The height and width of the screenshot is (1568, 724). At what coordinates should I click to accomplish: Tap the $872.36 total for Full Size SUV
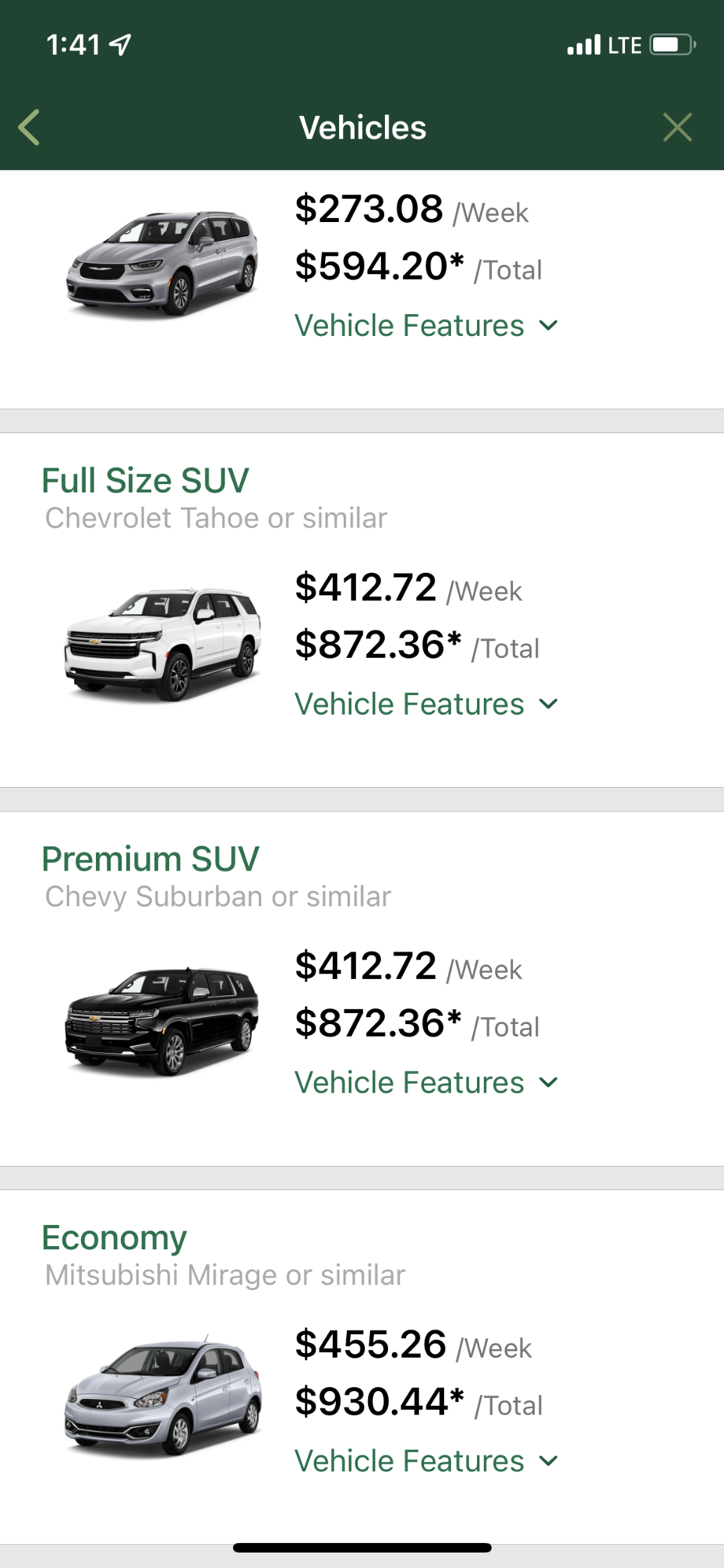(379, 645)
